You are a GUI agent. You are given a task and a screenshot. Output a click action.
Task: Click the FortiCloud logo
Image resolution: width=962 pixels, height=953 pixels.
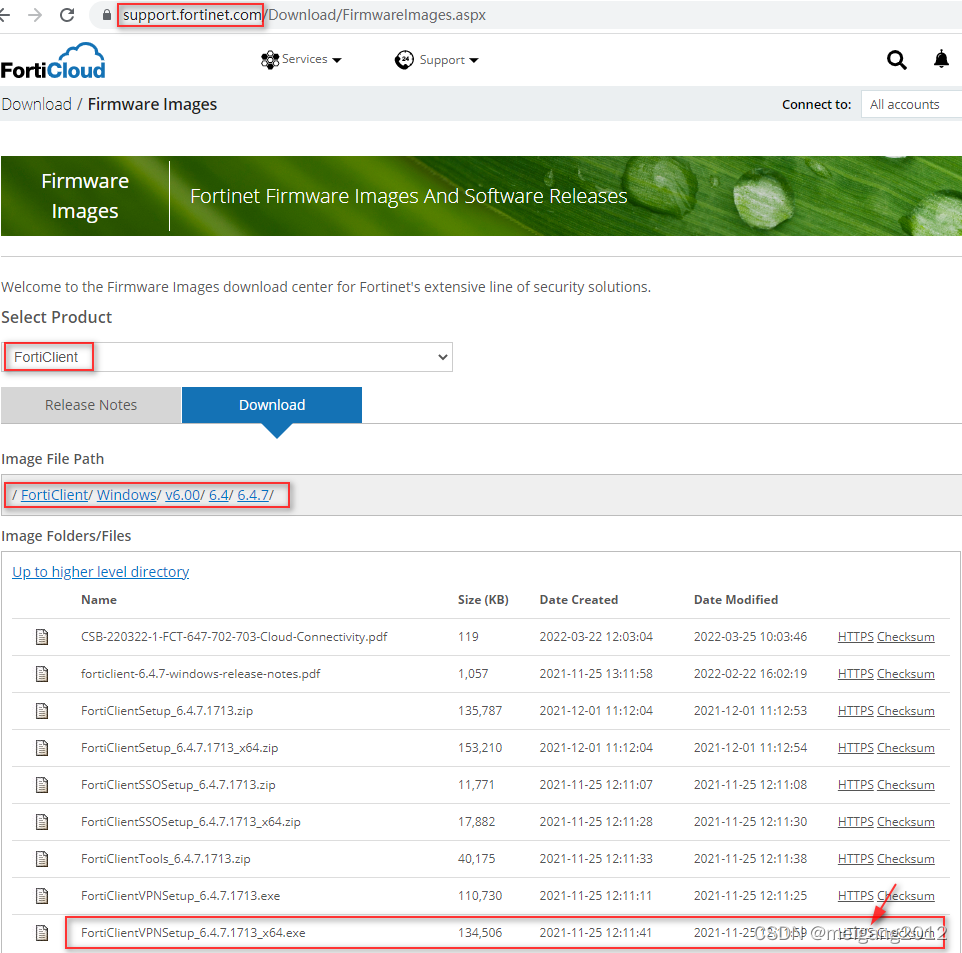(53, 61)
